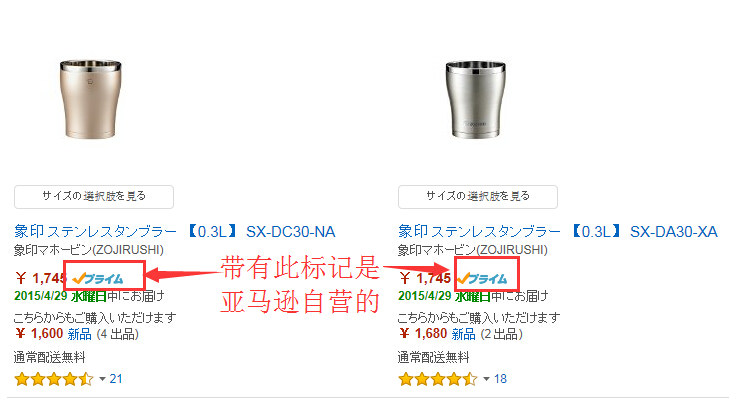Screen dimensions: 729x406
Task: Click the ¥1,680 new-offer price
Action: coord(423,334)
